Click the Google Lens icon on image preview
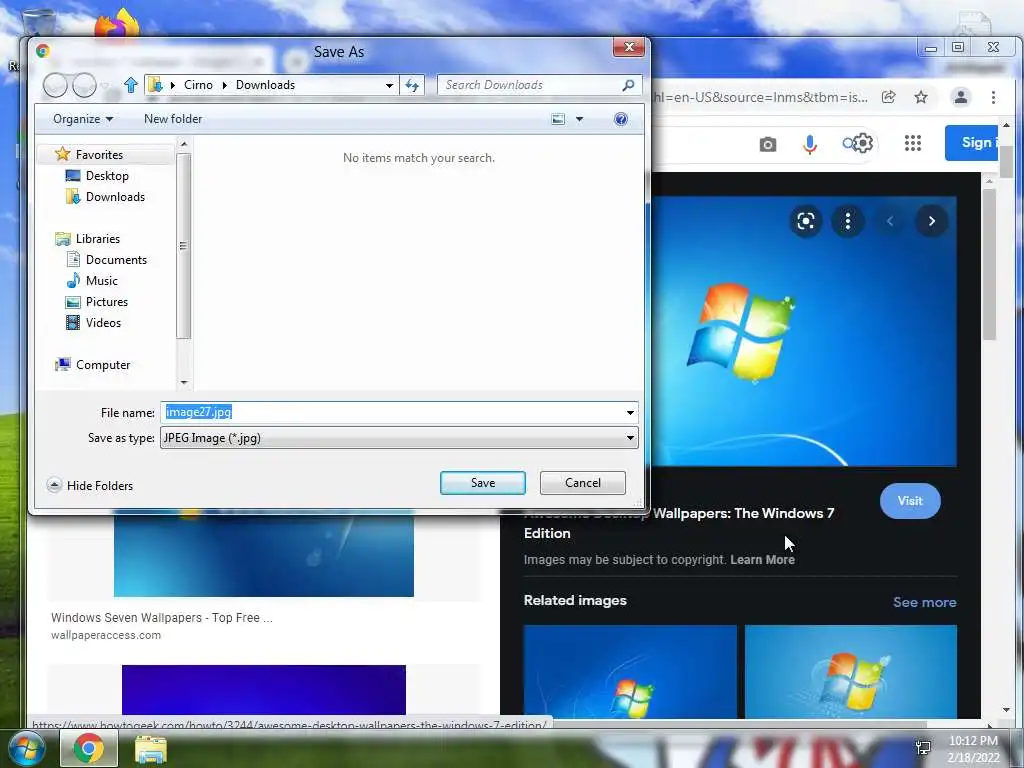Screen dimensions: 1024x768 tap(806, 221)
